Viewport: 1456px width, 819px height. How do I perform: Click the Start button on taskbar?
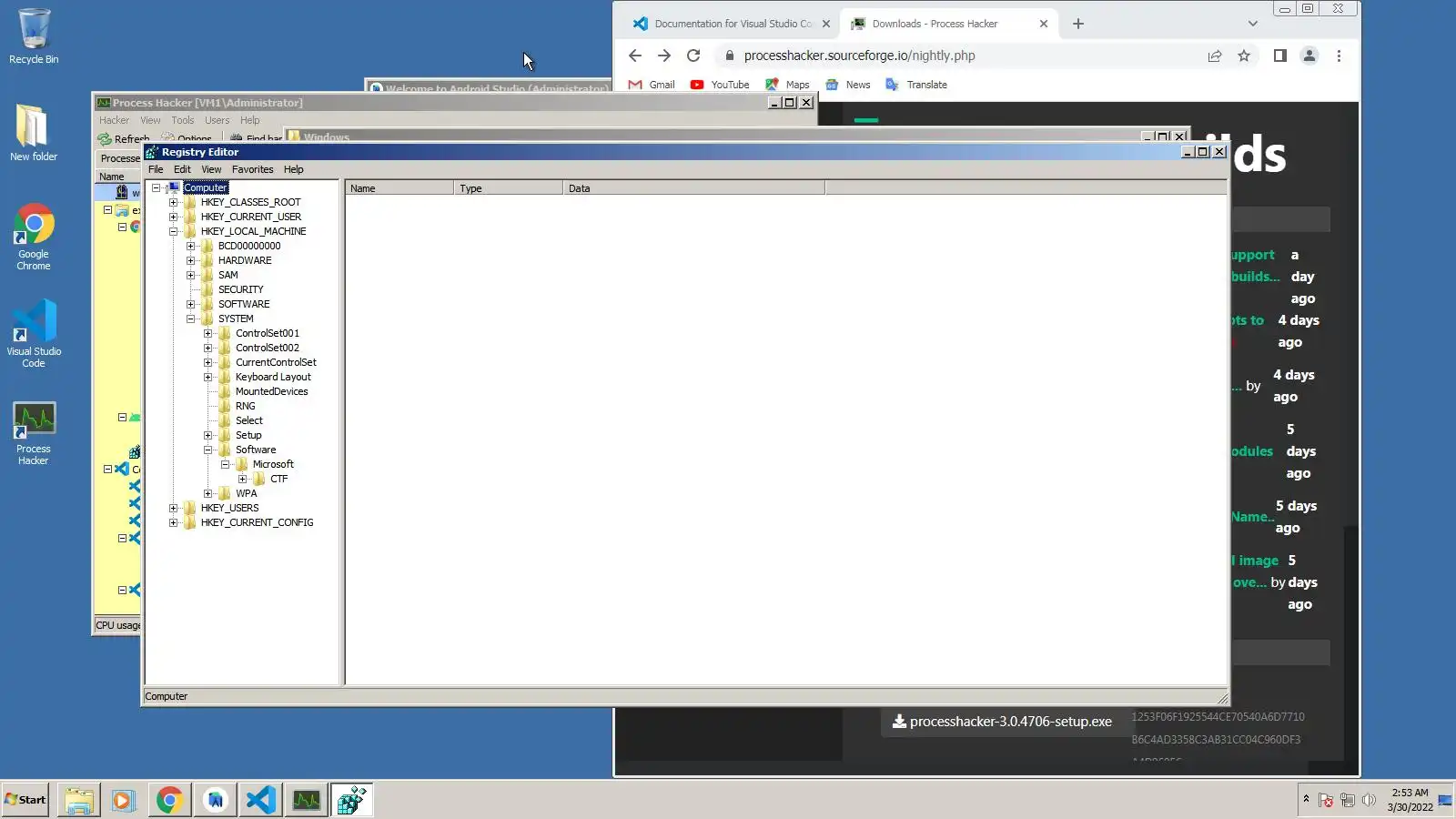tap(25, 800)
